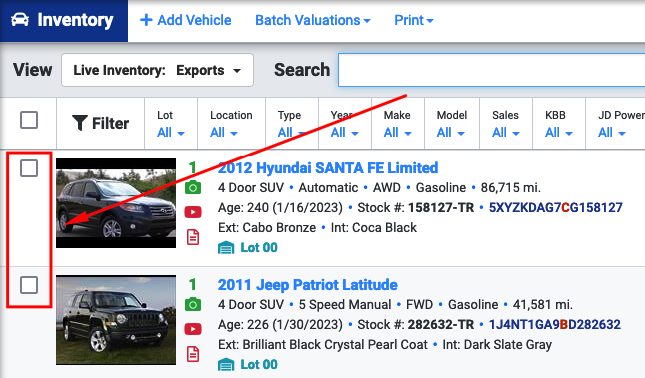Open the Inventory tab

pos(64,21)
